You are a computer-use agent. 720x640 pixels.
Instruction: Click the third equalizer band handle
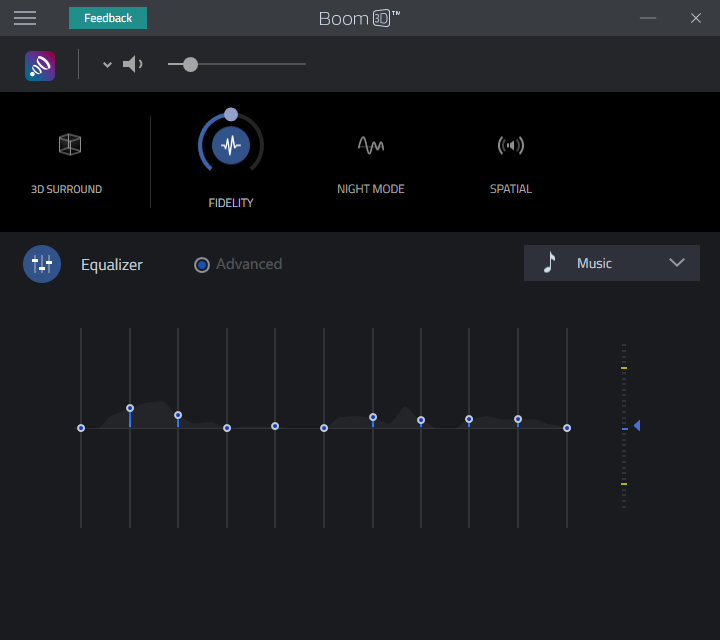(x=178, y=415)
